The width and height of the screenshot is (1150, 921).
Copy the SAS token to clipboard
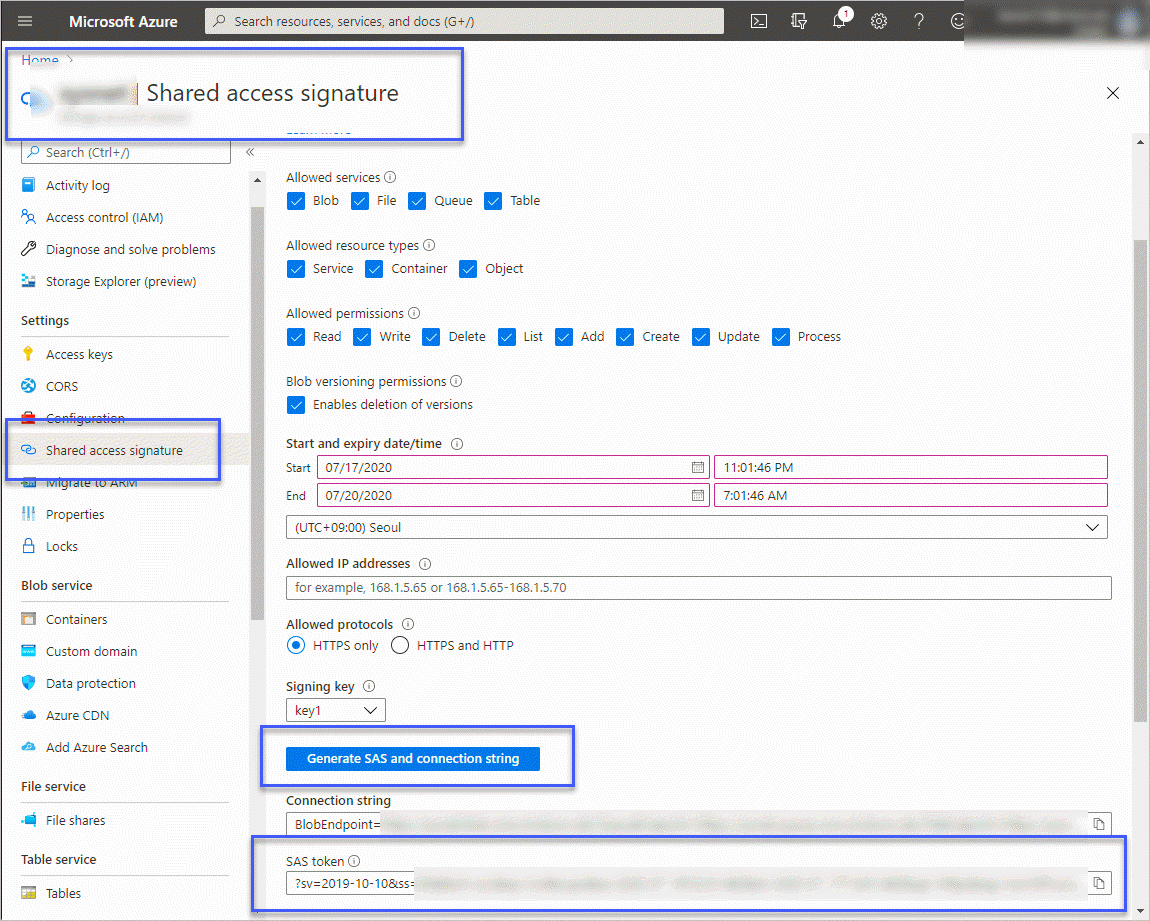[x=1098, y=883]
